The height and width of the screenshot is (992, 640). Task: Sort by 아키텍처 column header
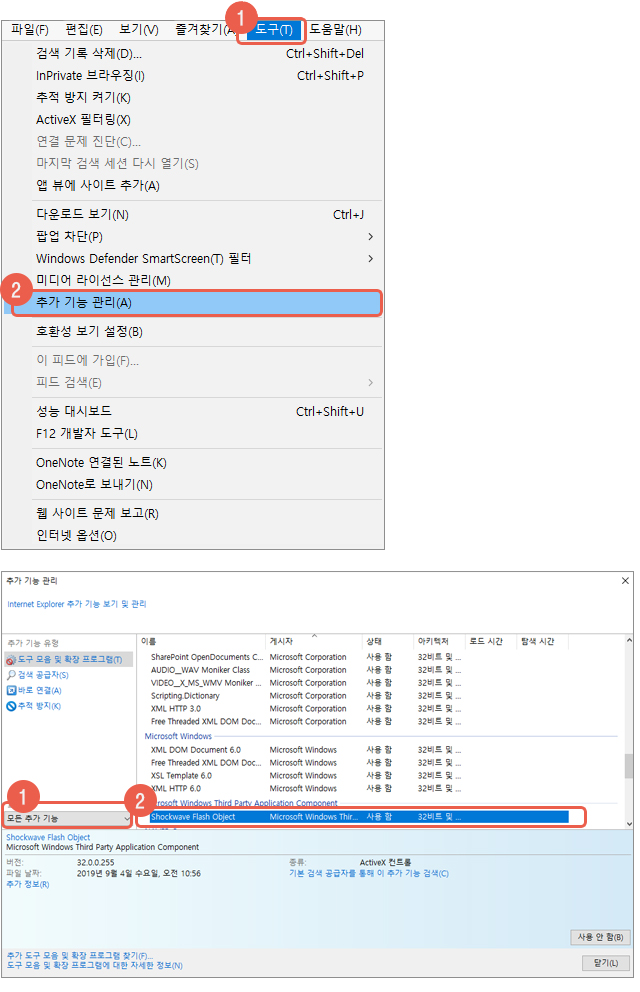coord(440,642)
